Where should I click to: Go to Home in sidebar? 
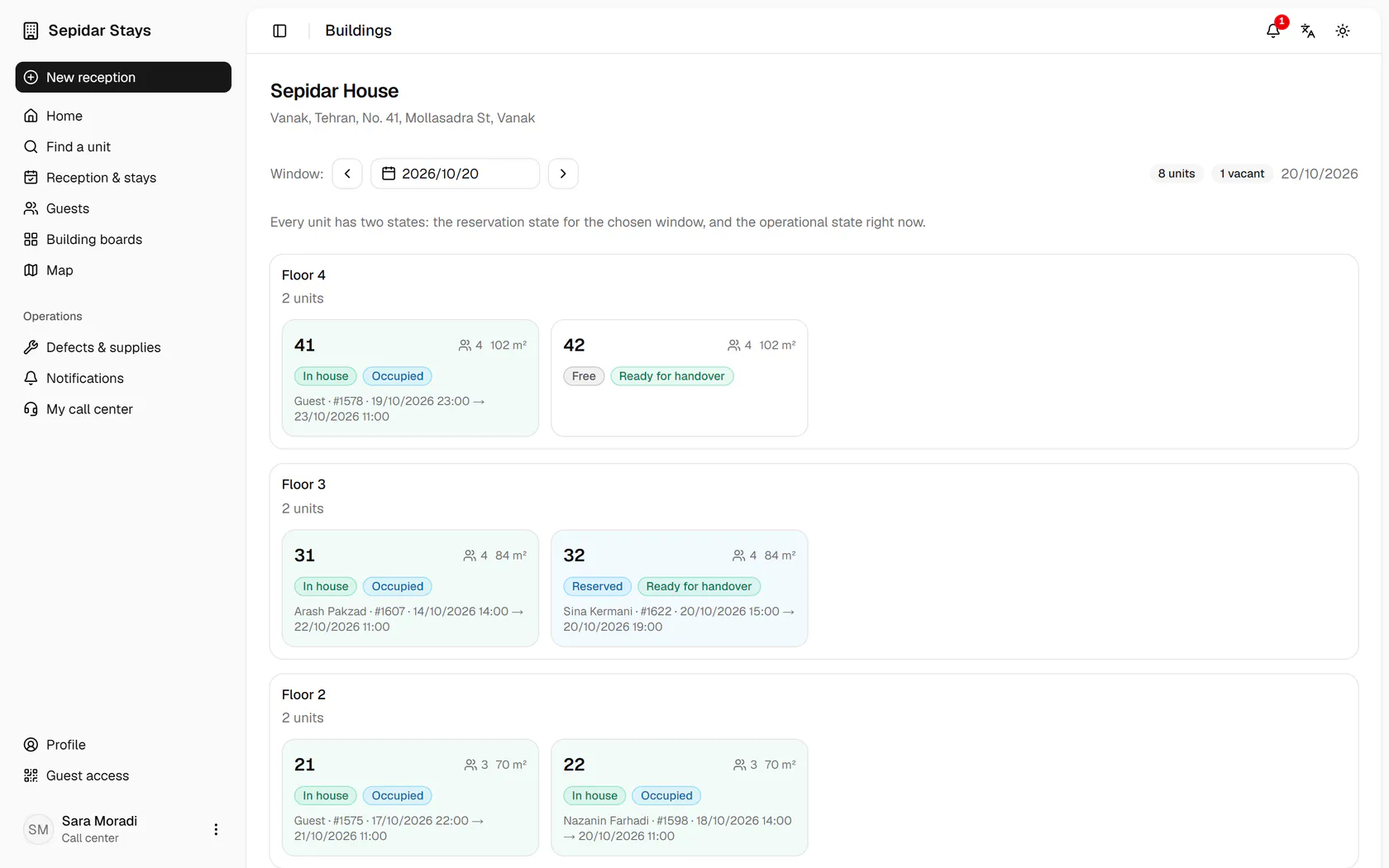(123, 116)
